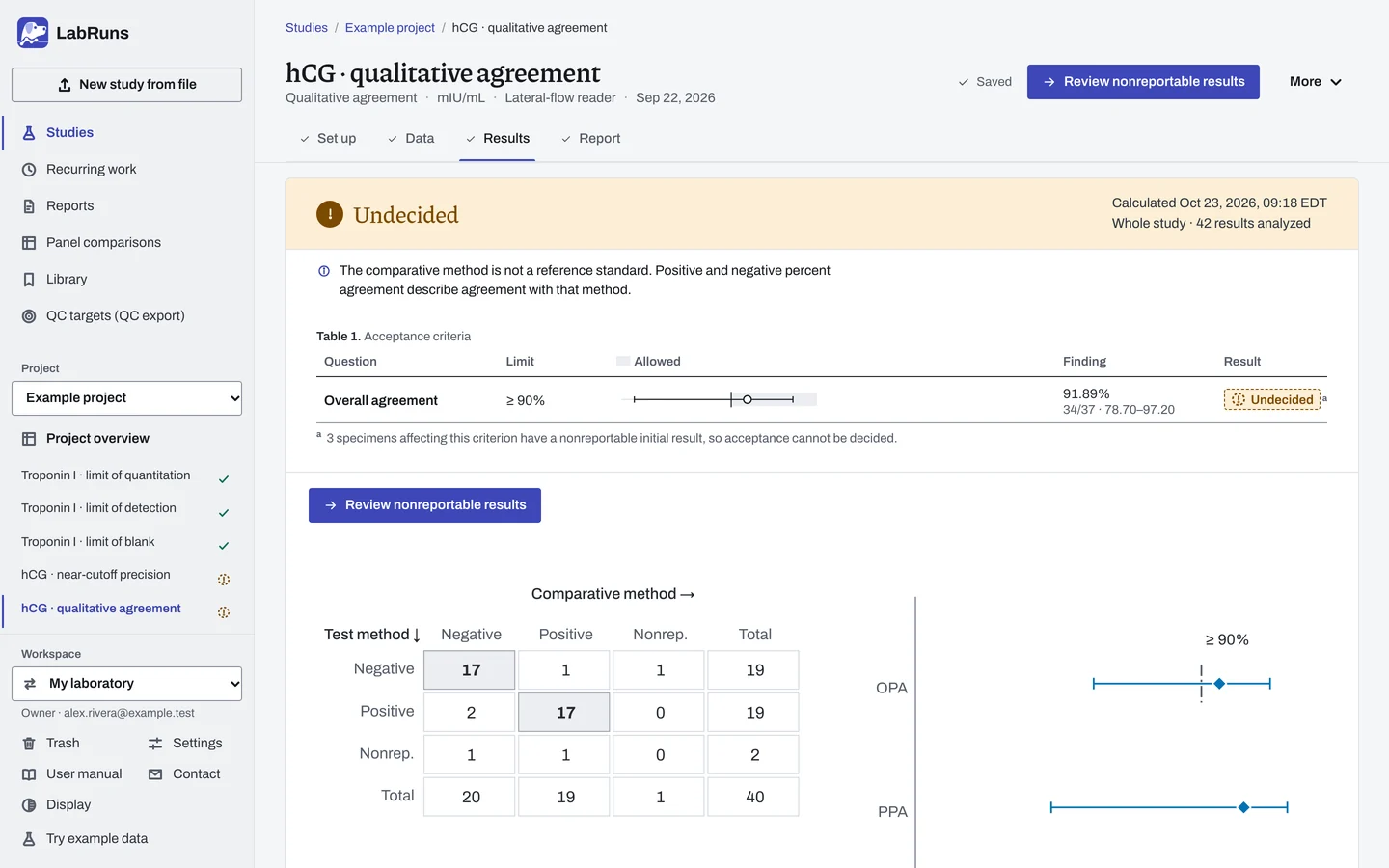Switch to the Report tab
Screen dimensions: 1389x868
coord(591,139)
